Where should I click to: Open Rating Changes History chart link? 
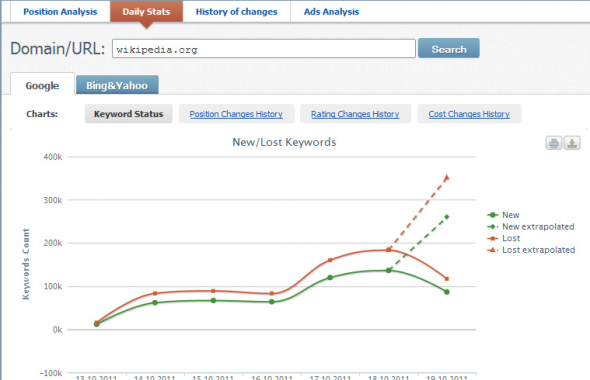355,114
